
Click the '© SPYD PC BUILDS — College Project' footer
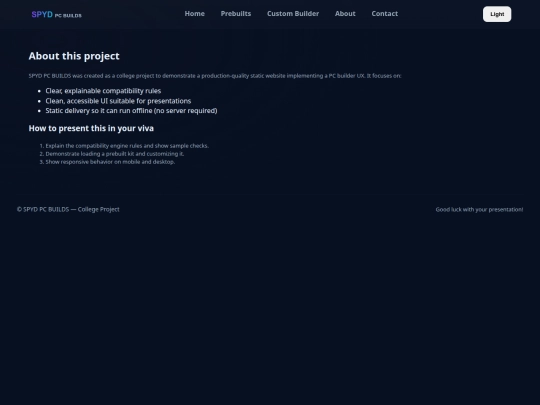pos(68,209)
